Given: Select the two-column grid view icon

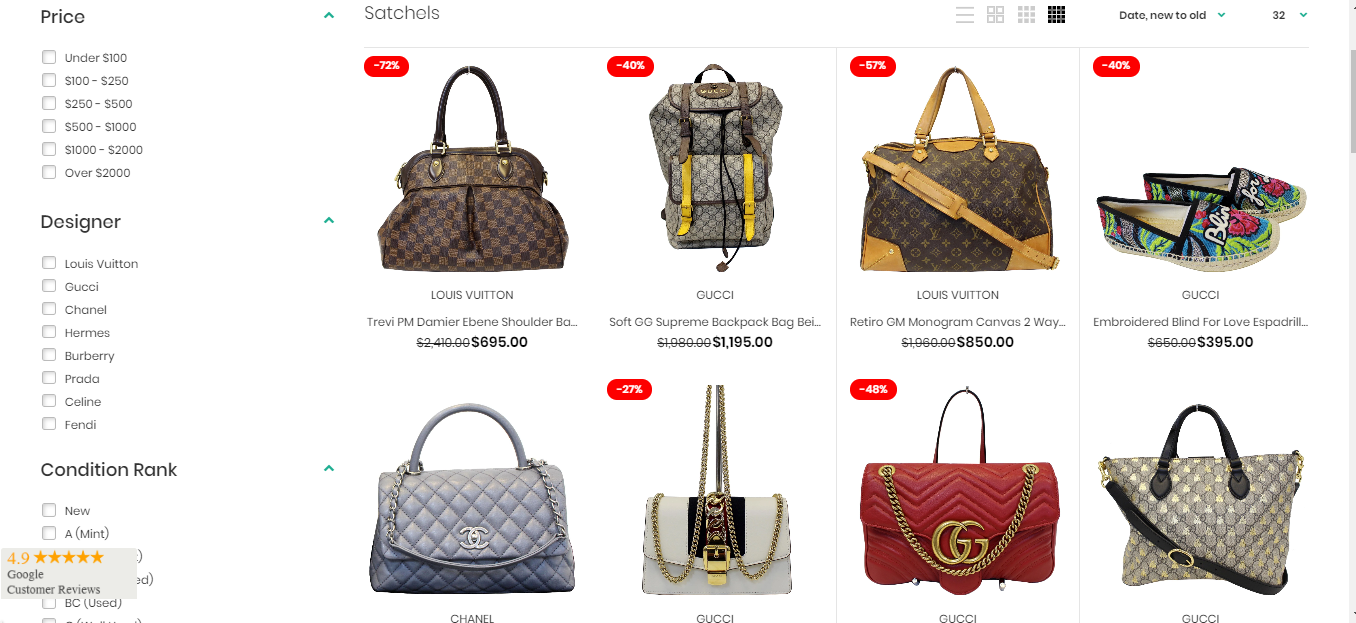Looking at the screenshot, I should [995, 15].
